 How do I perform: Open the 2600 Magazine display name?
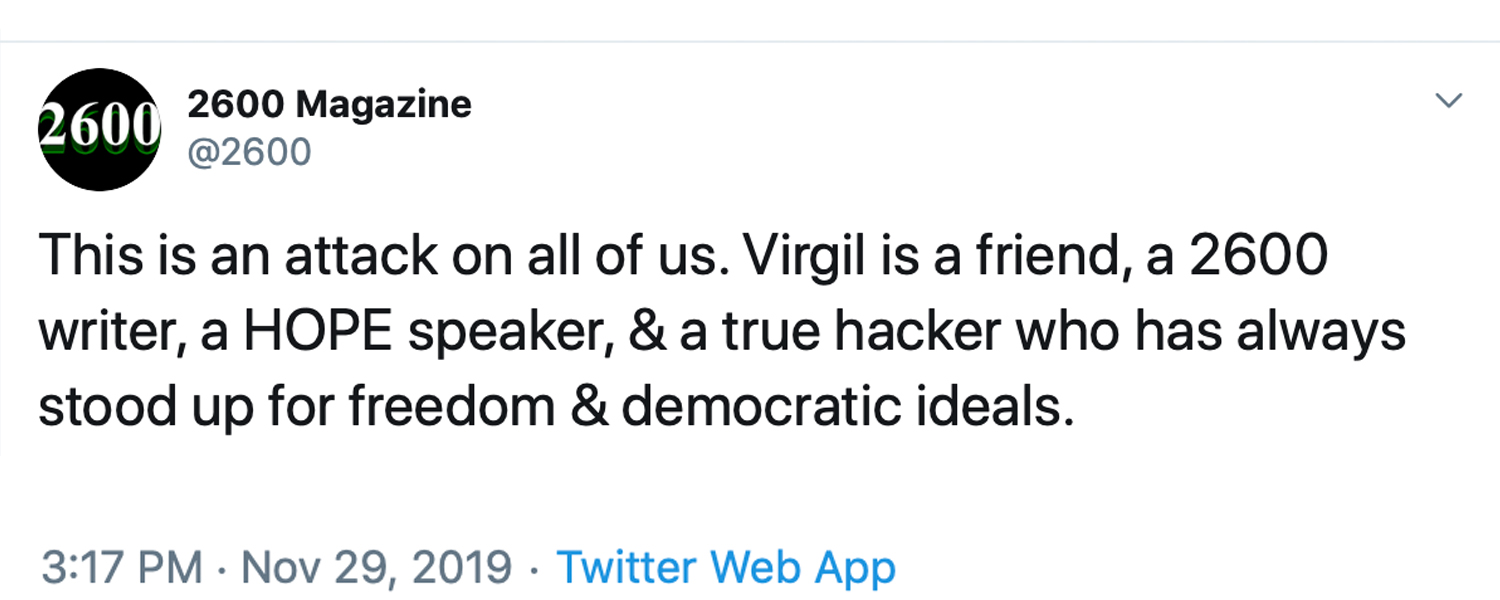pyautogui.click(x=329, y=104)
